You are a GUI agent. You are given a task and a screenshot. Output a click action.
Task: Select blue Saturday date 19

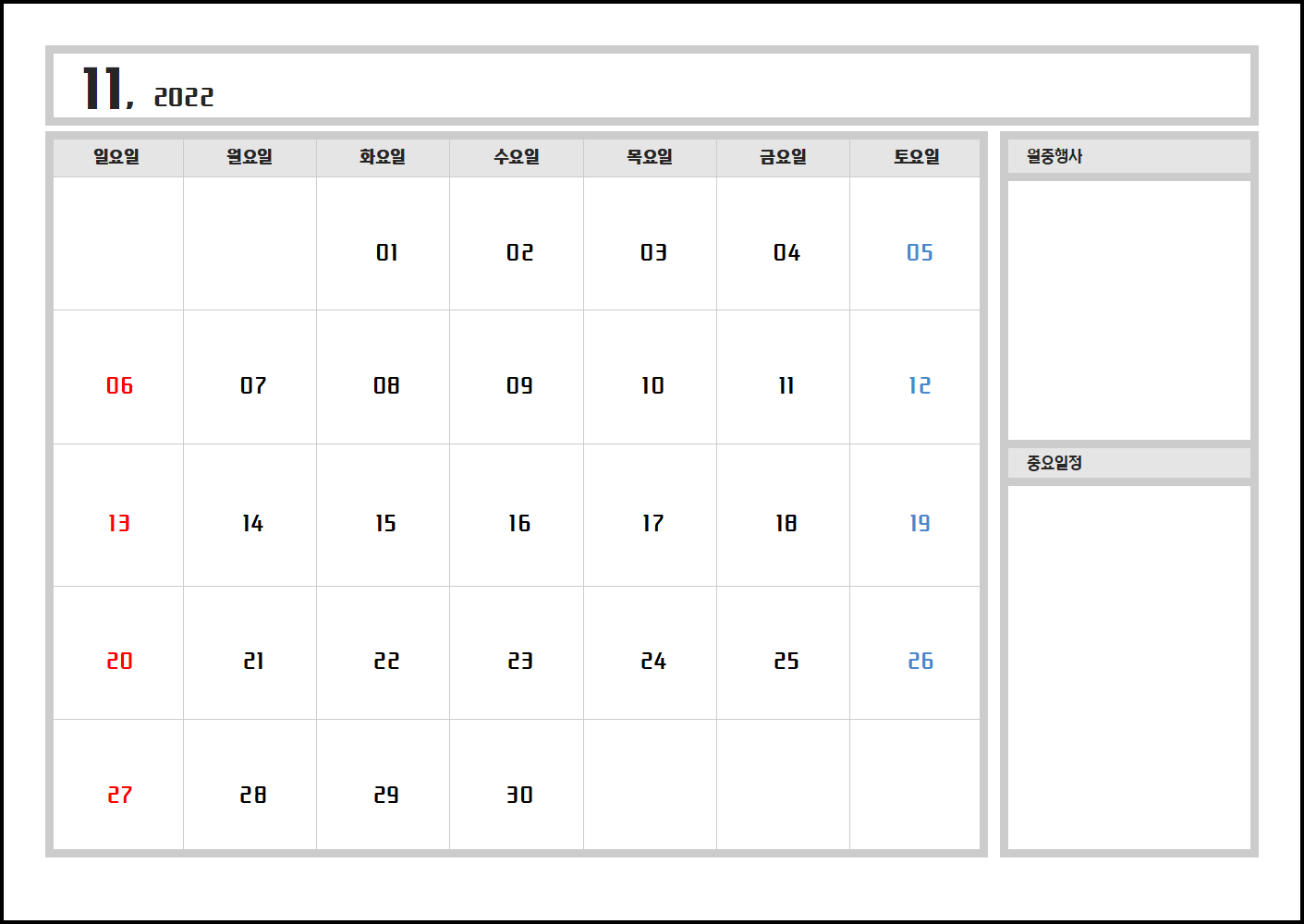[x=920, y=523]
